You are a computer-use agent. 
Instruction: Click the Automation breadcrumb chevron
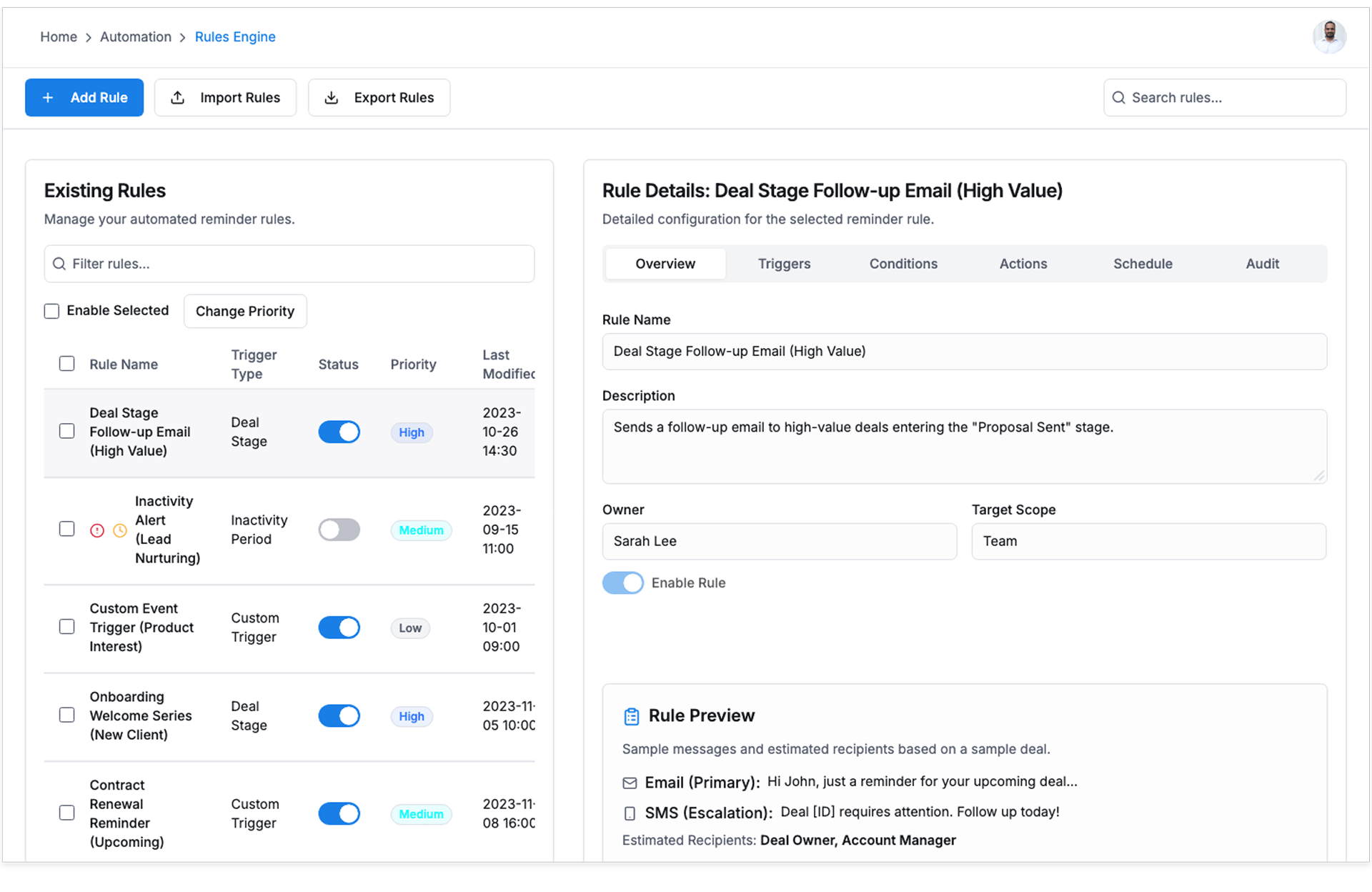point(183,37)
